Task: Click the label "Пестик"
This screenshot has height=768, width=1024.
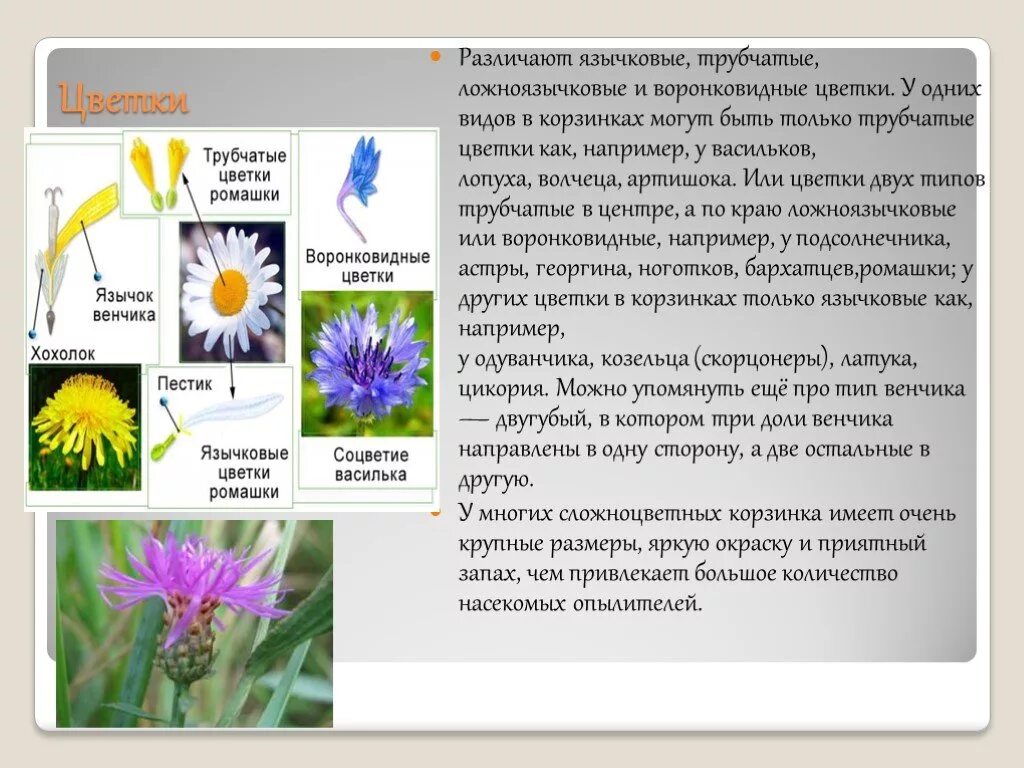Action: click(x=185, y=383)
